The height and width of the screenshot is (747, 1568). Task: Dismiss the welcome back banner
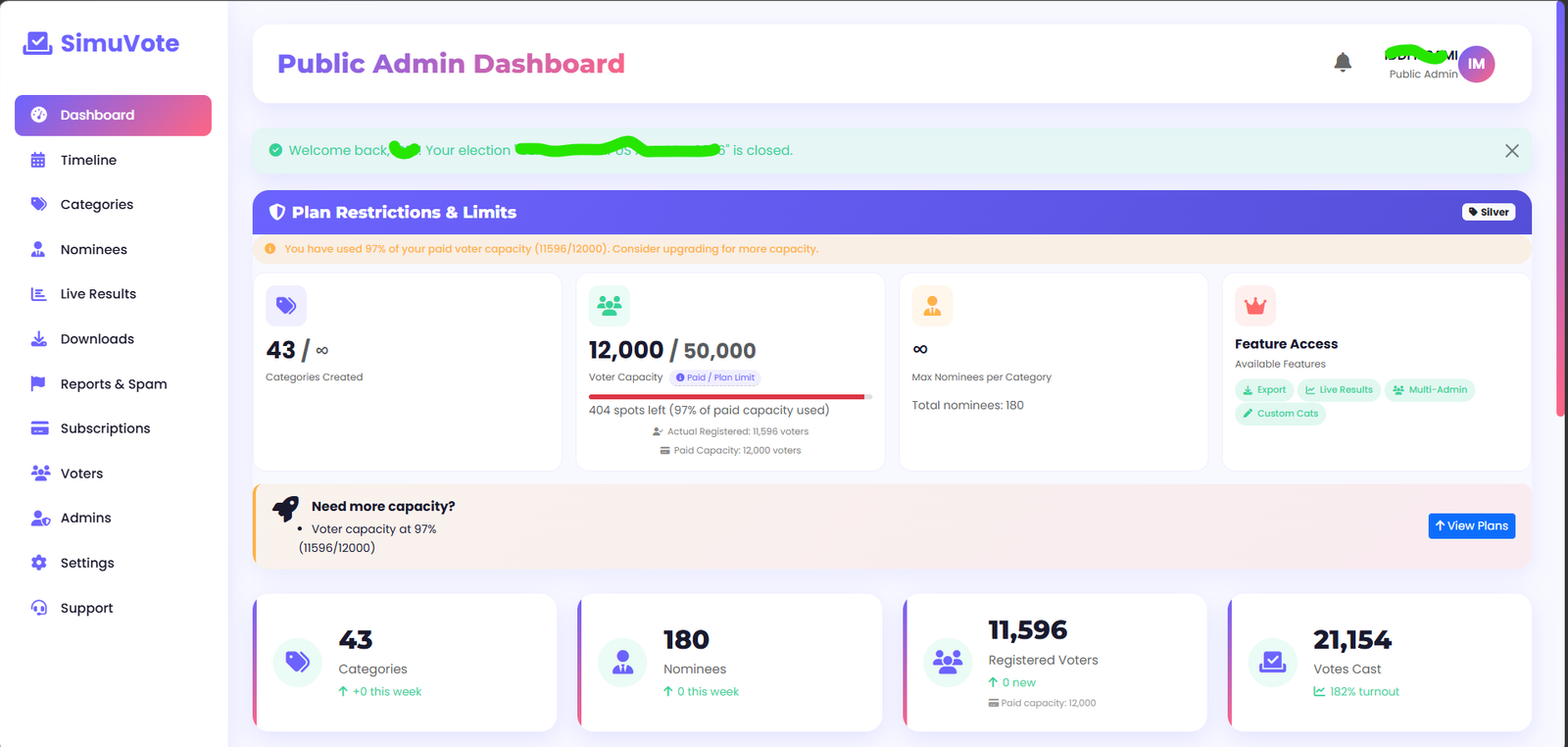click(x=1512, y=151)
